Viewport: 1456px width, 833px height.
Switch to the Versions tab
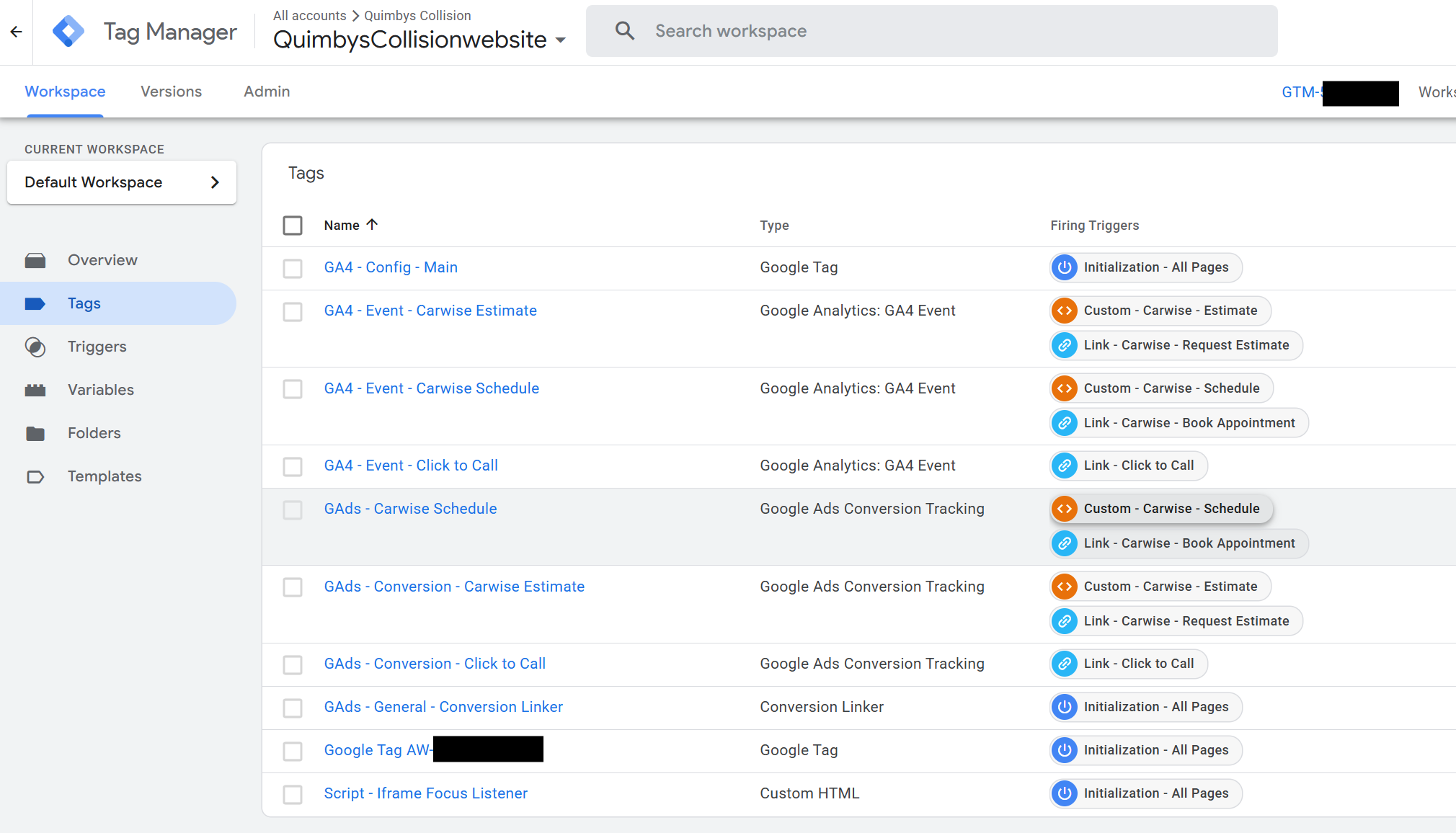point(172,92)
